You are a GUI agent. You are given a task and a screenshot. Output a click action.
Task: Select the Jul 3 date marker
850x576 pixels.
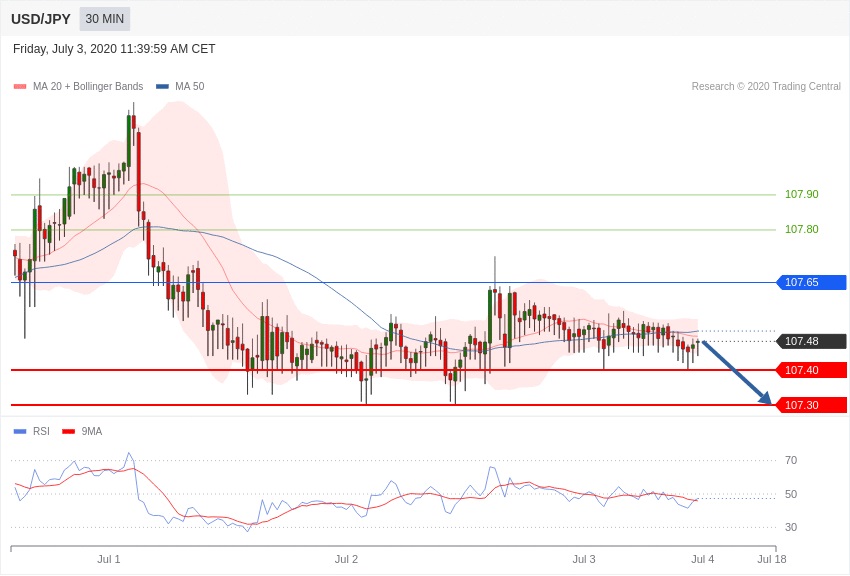(584, 559)
